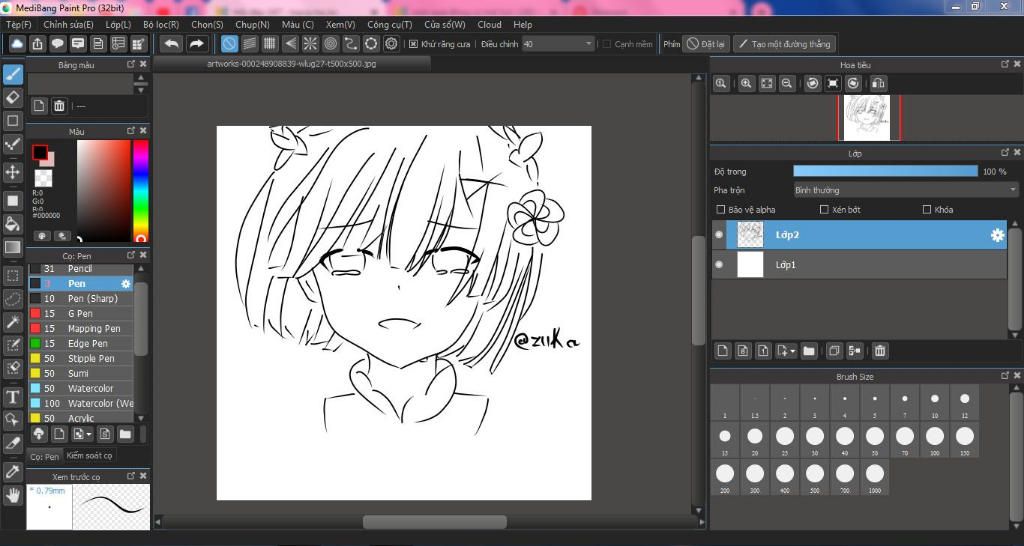Enable Bảo vệ alpha checkbox
Image resolution: width=1024 pixels, height=546 pixels.
[721, 210]
